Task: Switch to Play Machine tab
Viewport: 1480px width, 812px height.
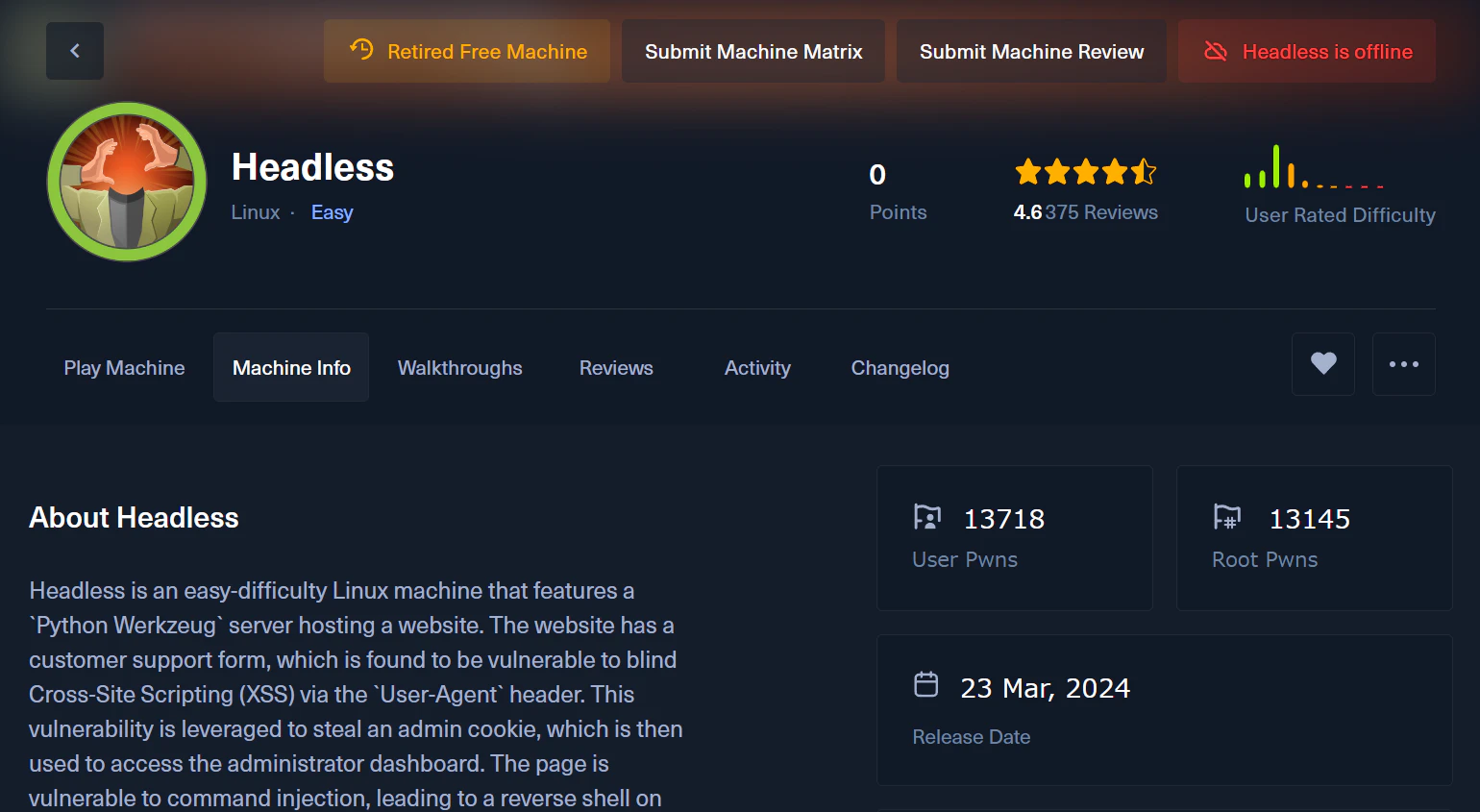Action: 124,368
